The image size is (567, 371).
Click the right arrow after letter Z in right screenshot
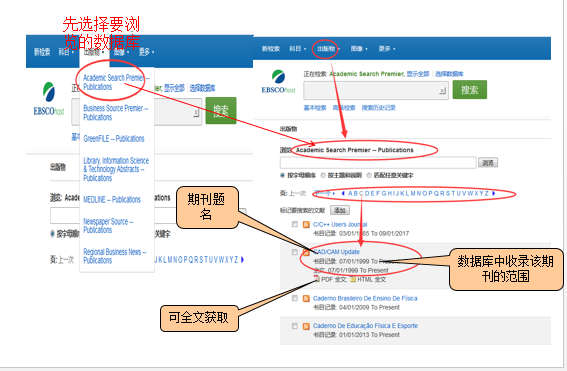click(x=494, y=193)
